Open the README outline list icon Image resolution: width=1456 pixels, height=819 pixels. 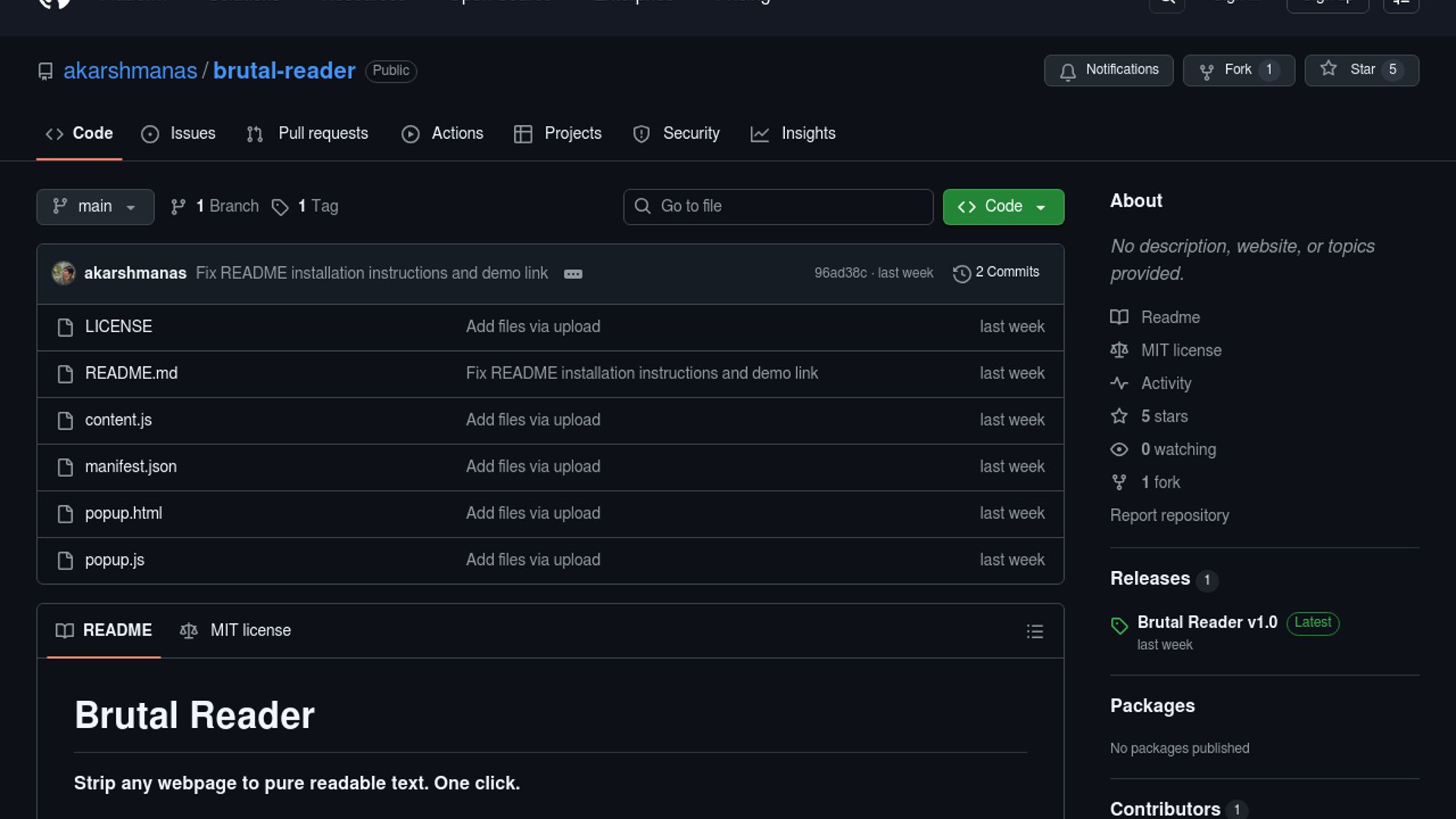click(x=1034, y=631)
